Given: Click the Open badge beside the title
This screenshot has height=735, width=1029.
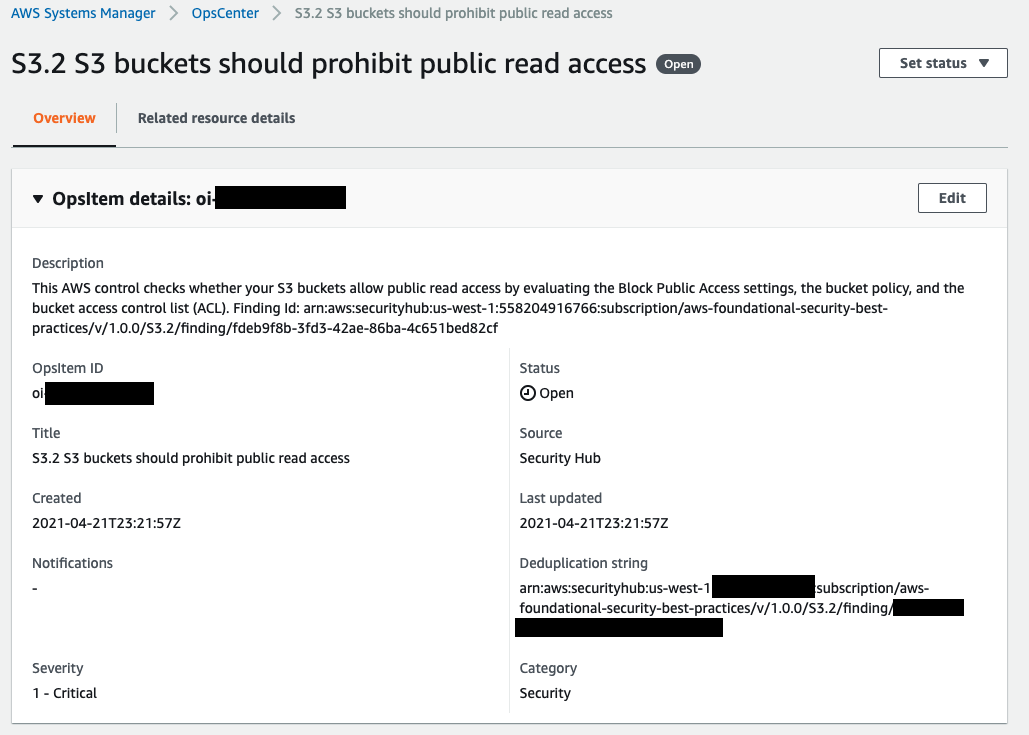Looking at the screenshot, I should (678, 63).
